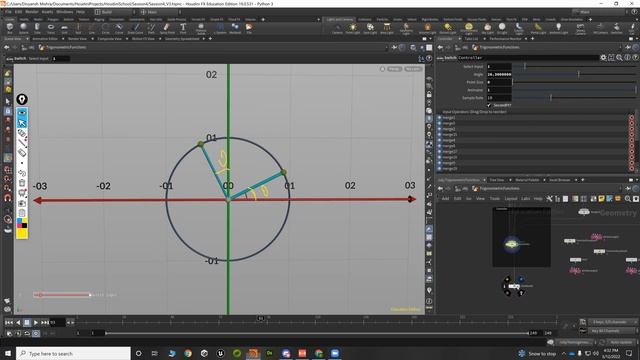Toggle the lock icon beside the viewport
Image resolution: width=640 pixels, height=360 pixels.
tap(429, 94)
